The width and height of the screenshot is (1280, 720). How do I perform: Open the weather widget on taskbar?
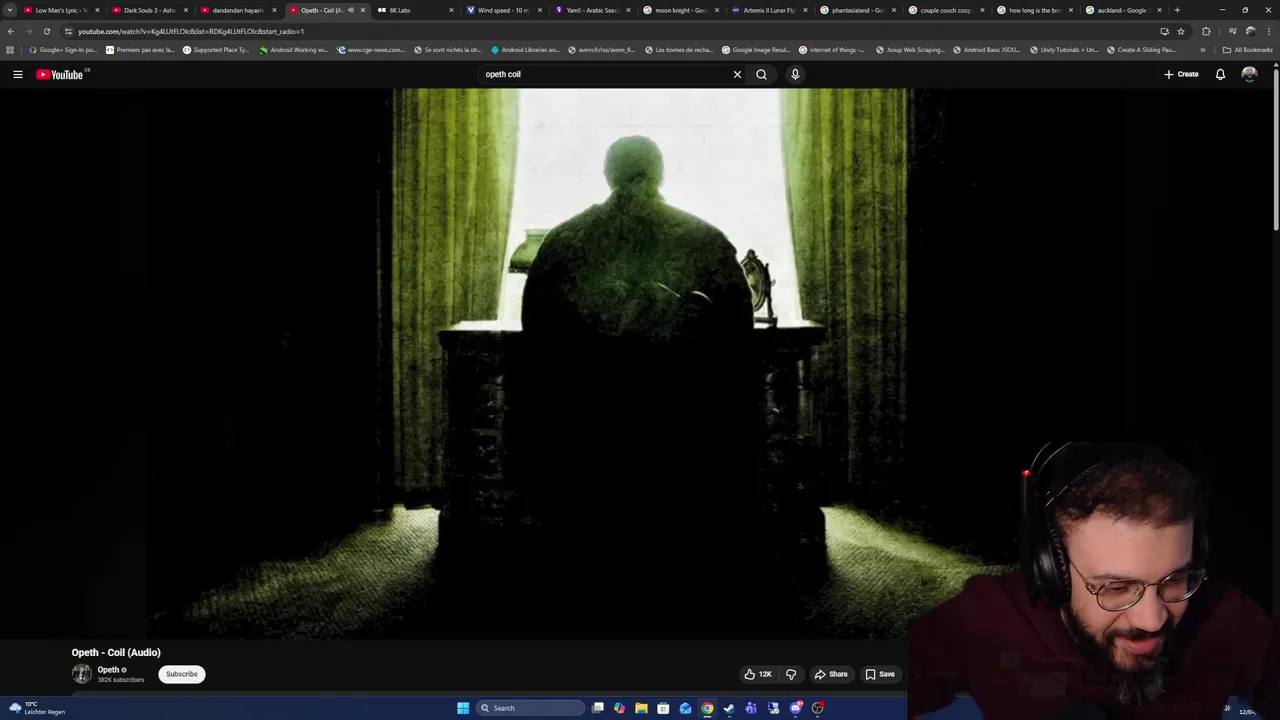pyautogui.click(x=36, y=708)
